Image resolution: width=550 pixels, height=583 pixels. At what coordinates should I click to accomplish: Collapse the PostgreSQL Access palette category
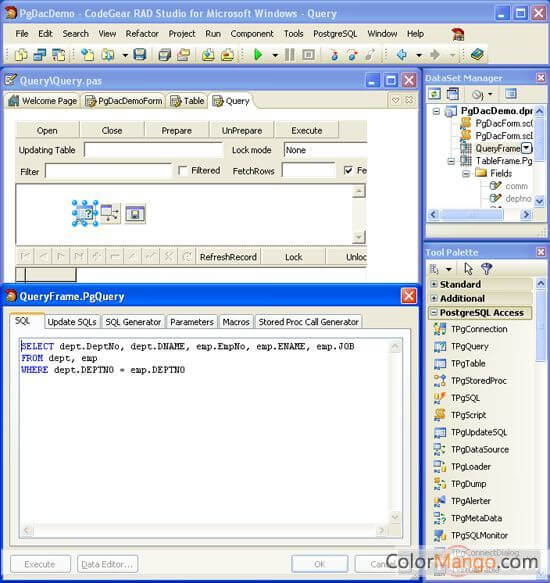tap(434, 313)
